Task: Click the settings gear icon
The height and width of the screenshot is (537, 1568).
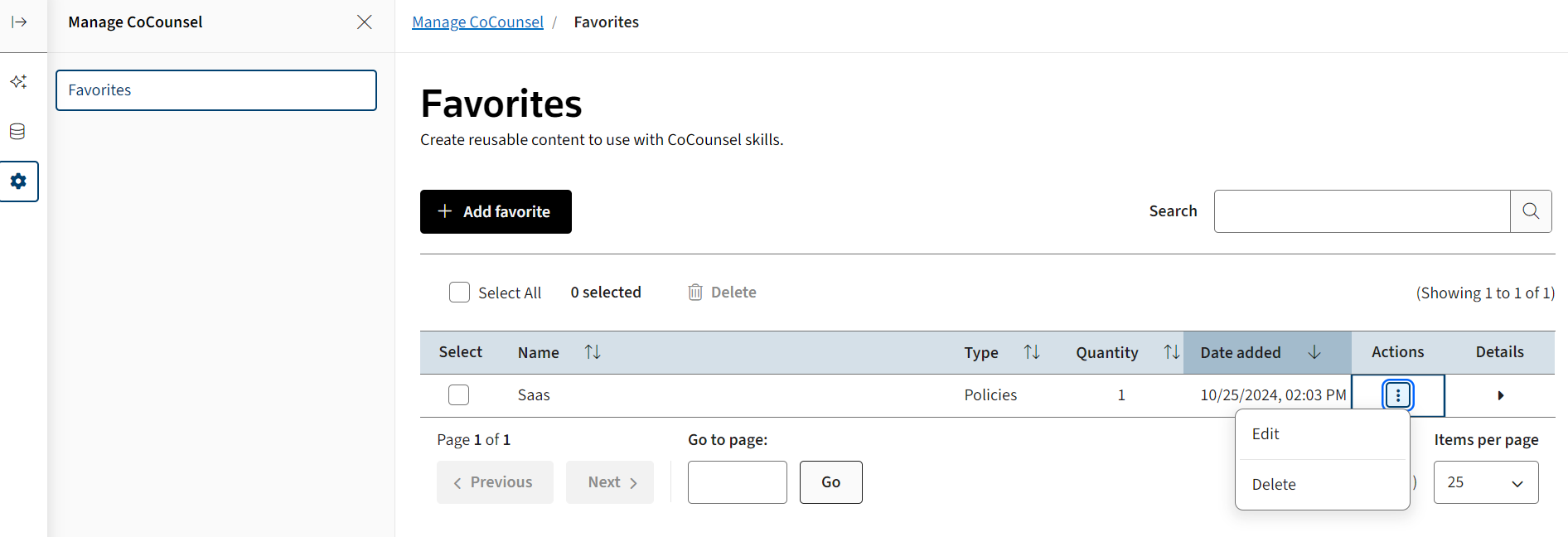Action: (x=18, y=181)
